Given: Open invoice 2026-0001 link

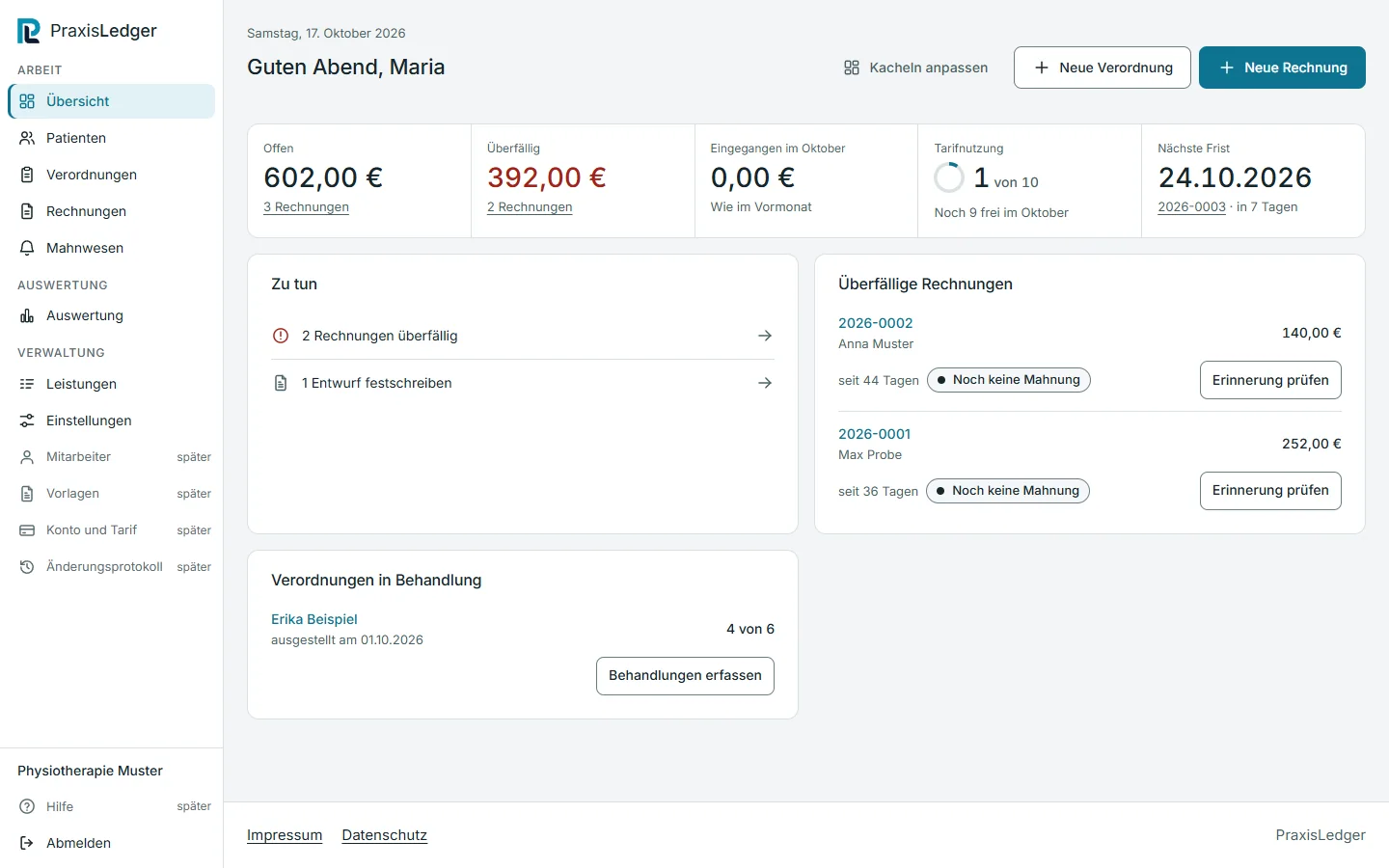Looking at the screenshot, I should tap(874, 434).
